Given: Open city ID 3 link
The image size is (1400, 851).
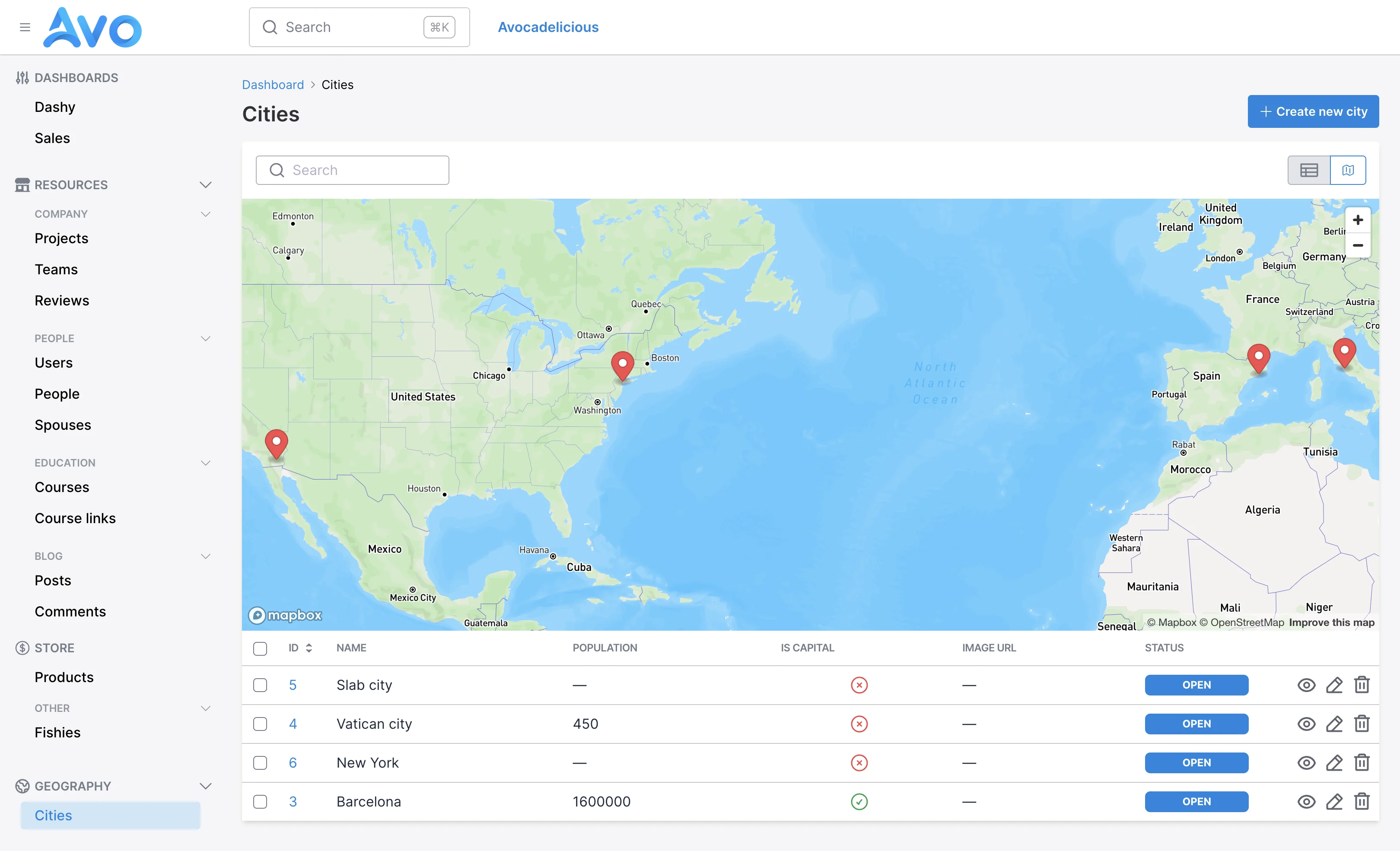Looking at the screenshot, I should (293, 802).
